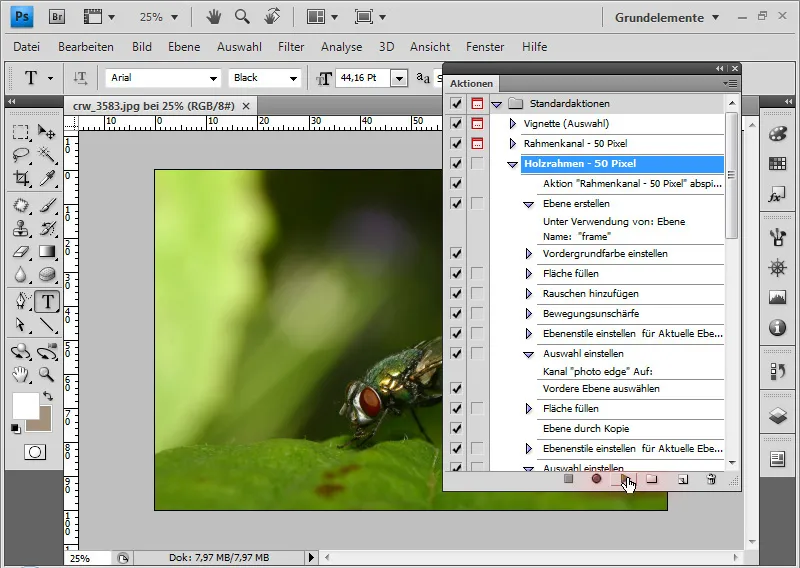Select the Magic Wand tool
The height and width of the screenshot is (568, 800).
coord(47,154)
